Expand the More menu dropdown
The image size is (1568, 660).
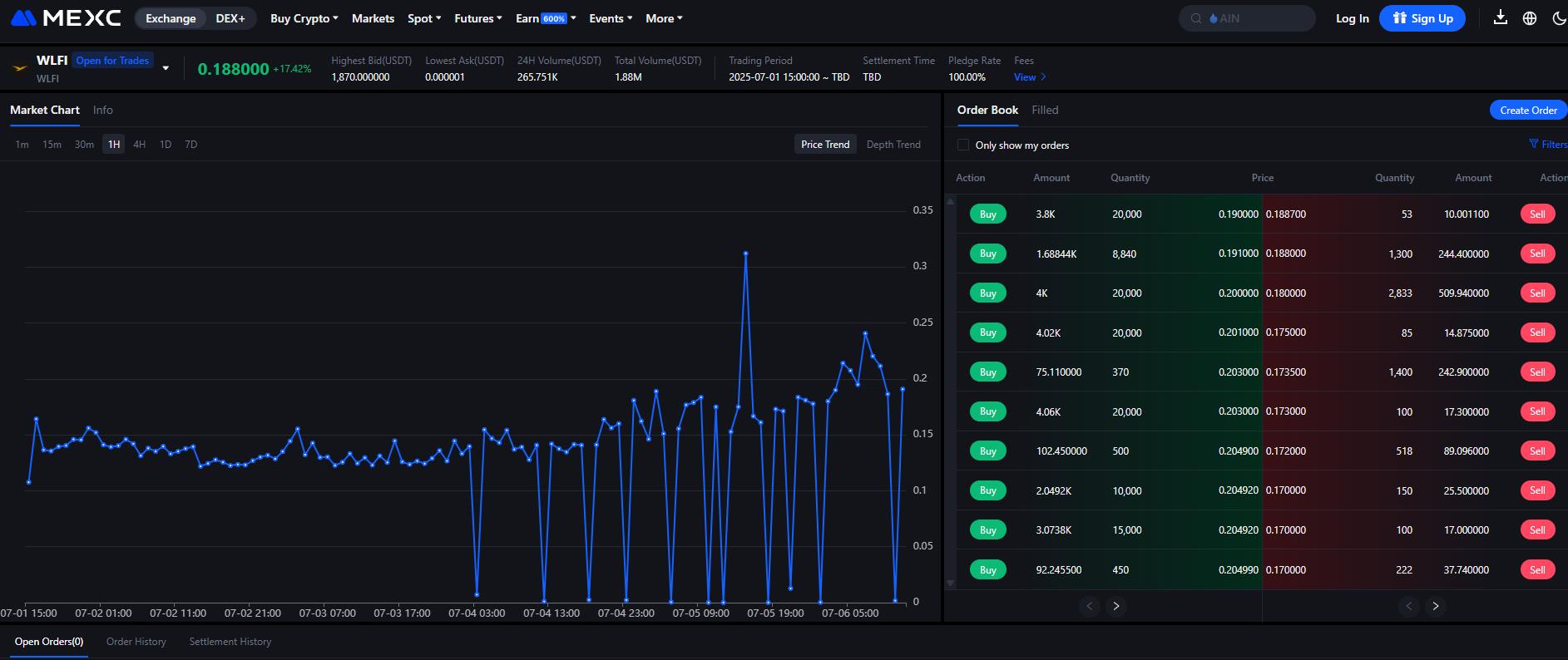click(x=664, y=18)
